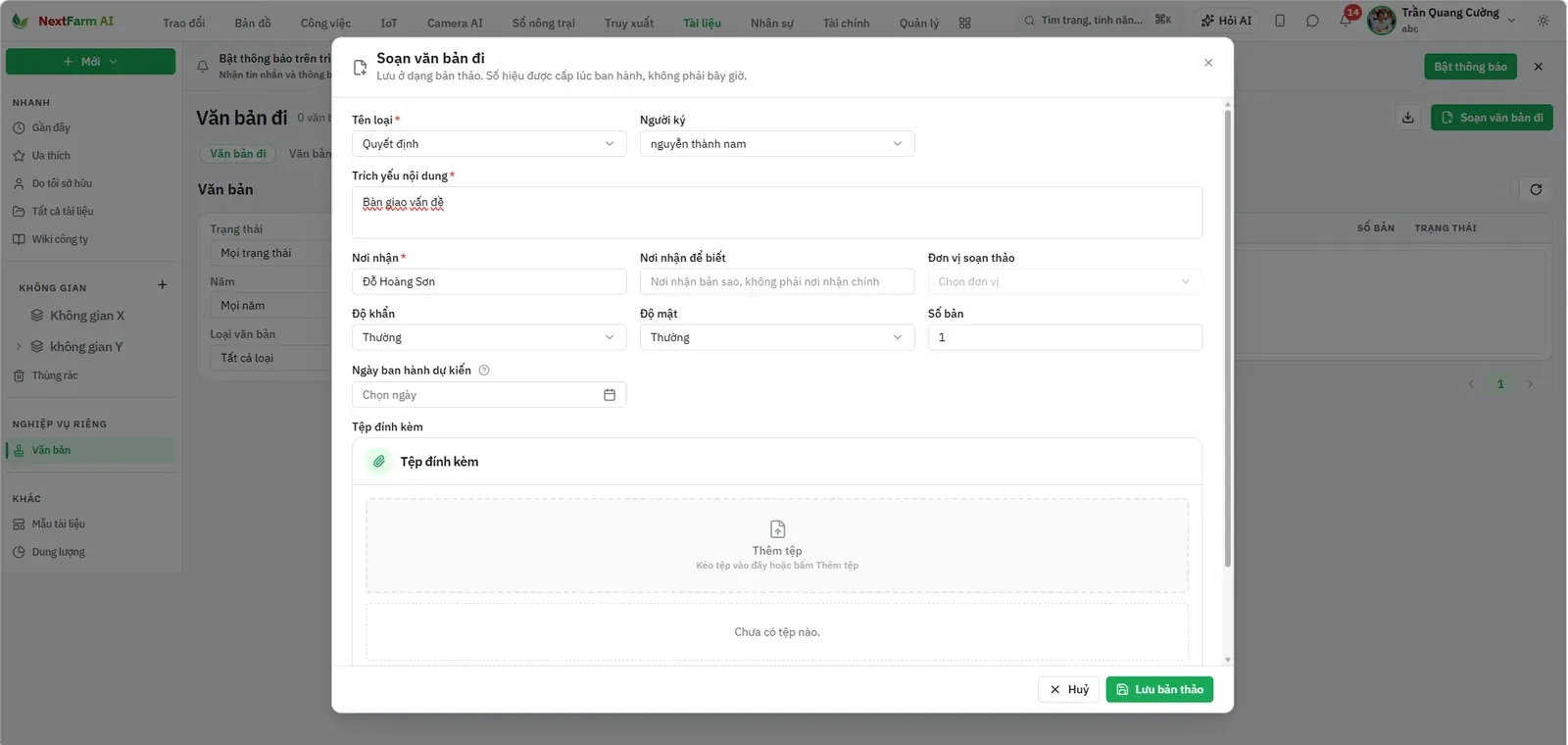Open the Tên loại dropdown showing Quyết định
The image size is (1568, 745).
[x=489, y=144]
